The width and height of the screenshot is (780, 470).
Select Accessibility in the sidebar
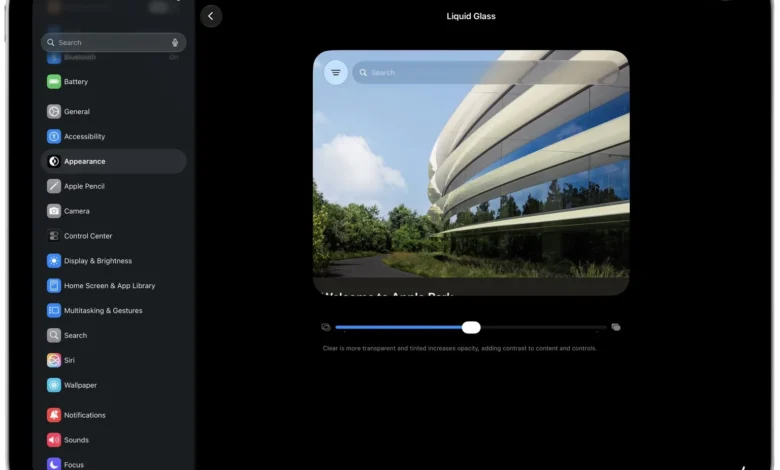point(113,136)
